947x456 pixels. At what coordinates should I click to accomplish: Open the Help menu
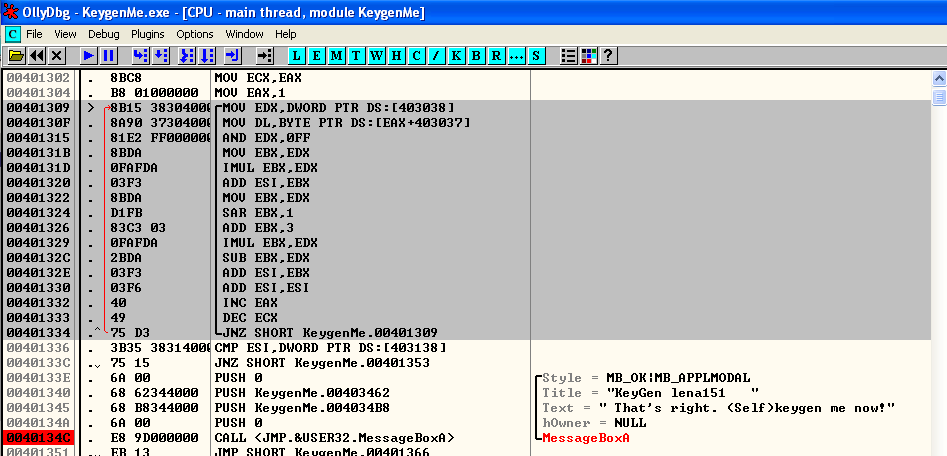(286, 34)
